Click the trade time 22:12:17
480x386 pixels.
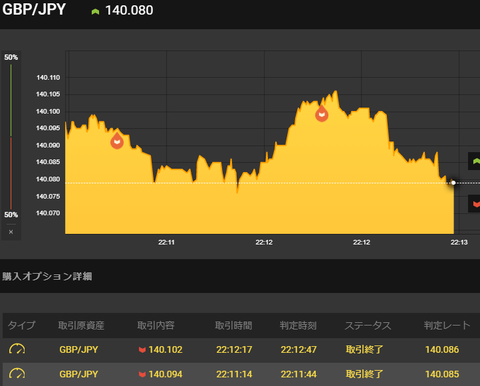234,350
